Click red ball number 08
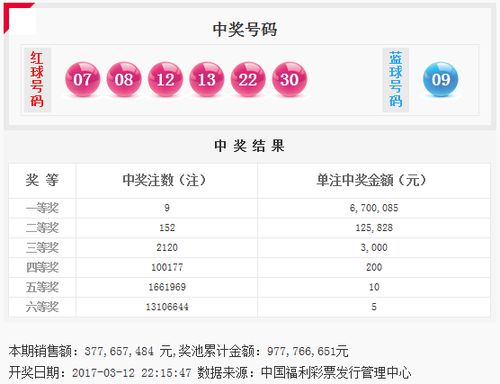Screen dimensions: 500x384 coord(124,79)
